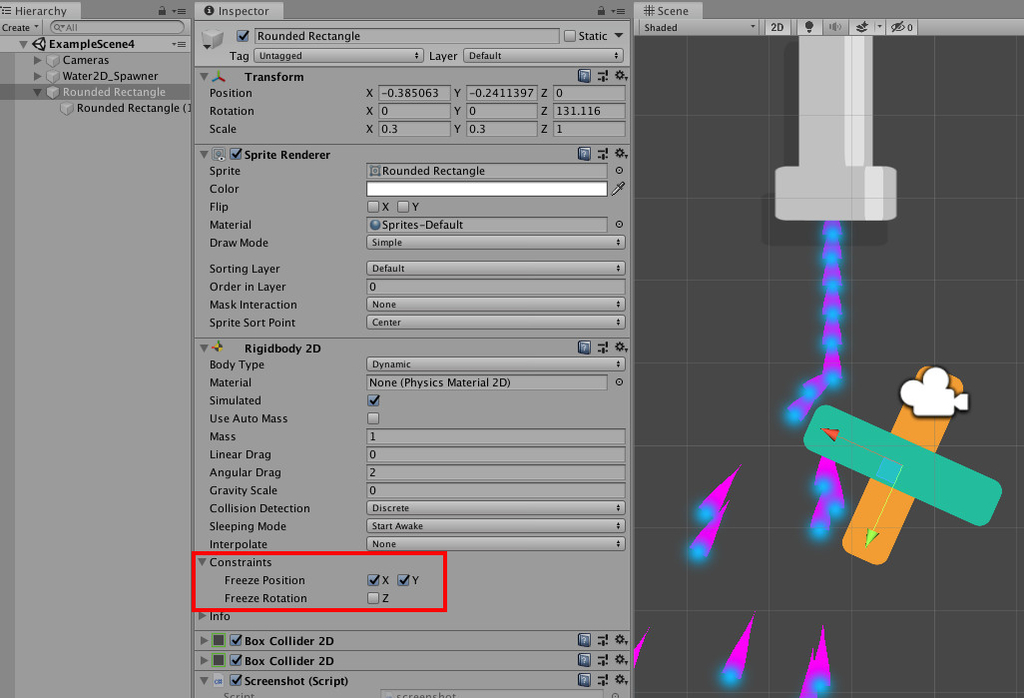Open Draw Mode dropdown
The image size is (1024, 698).
pyautogui.click(x=496, y=242)
